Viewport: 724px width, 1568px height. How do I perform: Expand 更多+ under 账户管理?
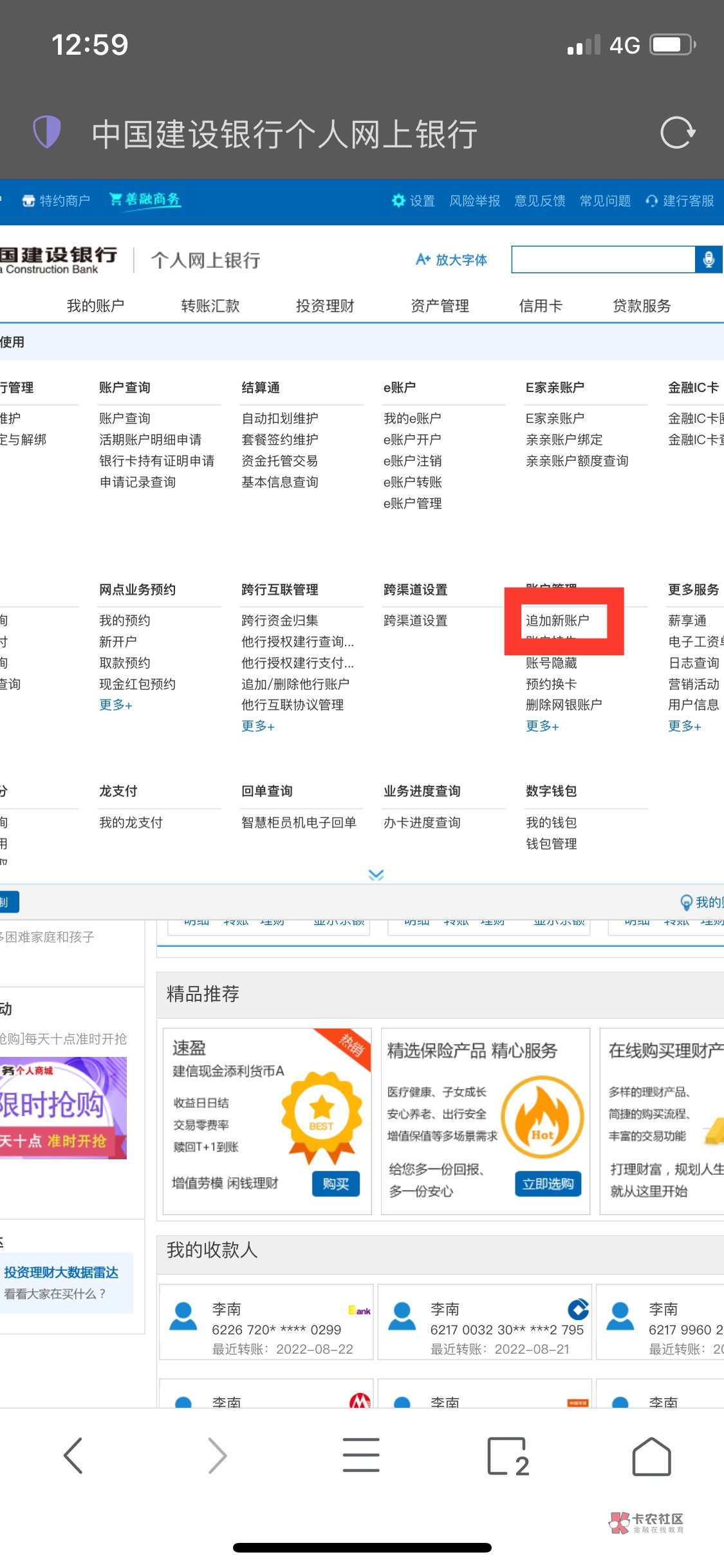pyautogui.click(x=543, y=726)
